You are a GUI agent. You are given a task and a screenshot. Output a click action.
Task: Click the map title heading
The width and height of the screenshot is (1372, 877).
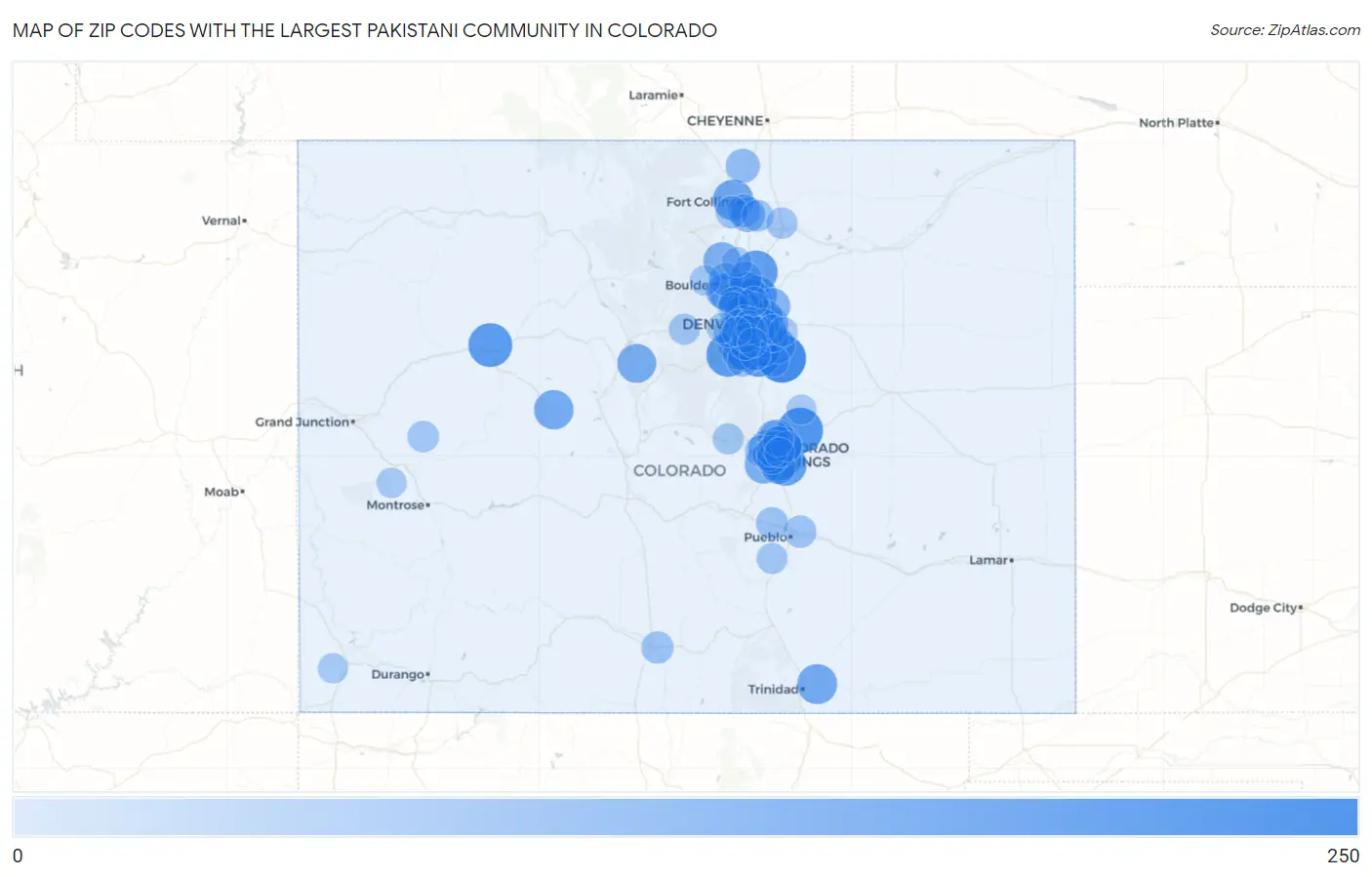[x=365, y=30]
